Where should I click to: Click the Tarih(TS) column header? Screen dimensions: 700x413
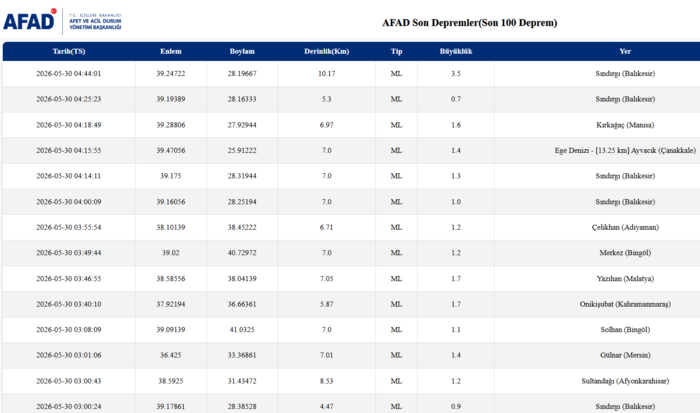[69, 51]
